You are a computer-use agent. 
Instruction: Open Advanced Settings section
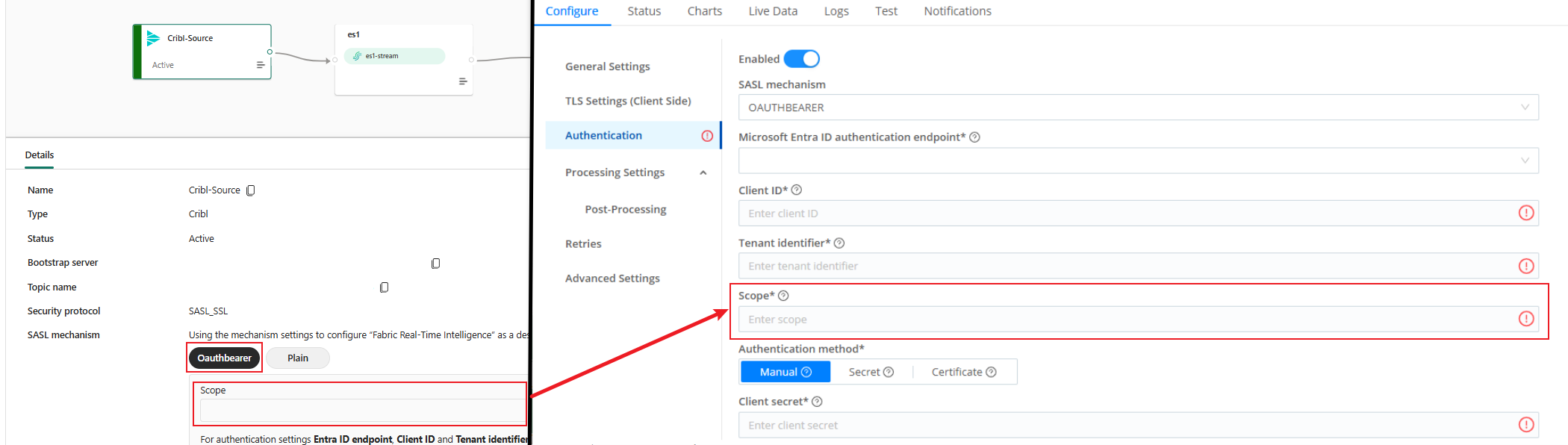pyautogui.click(x=612, y=278)
